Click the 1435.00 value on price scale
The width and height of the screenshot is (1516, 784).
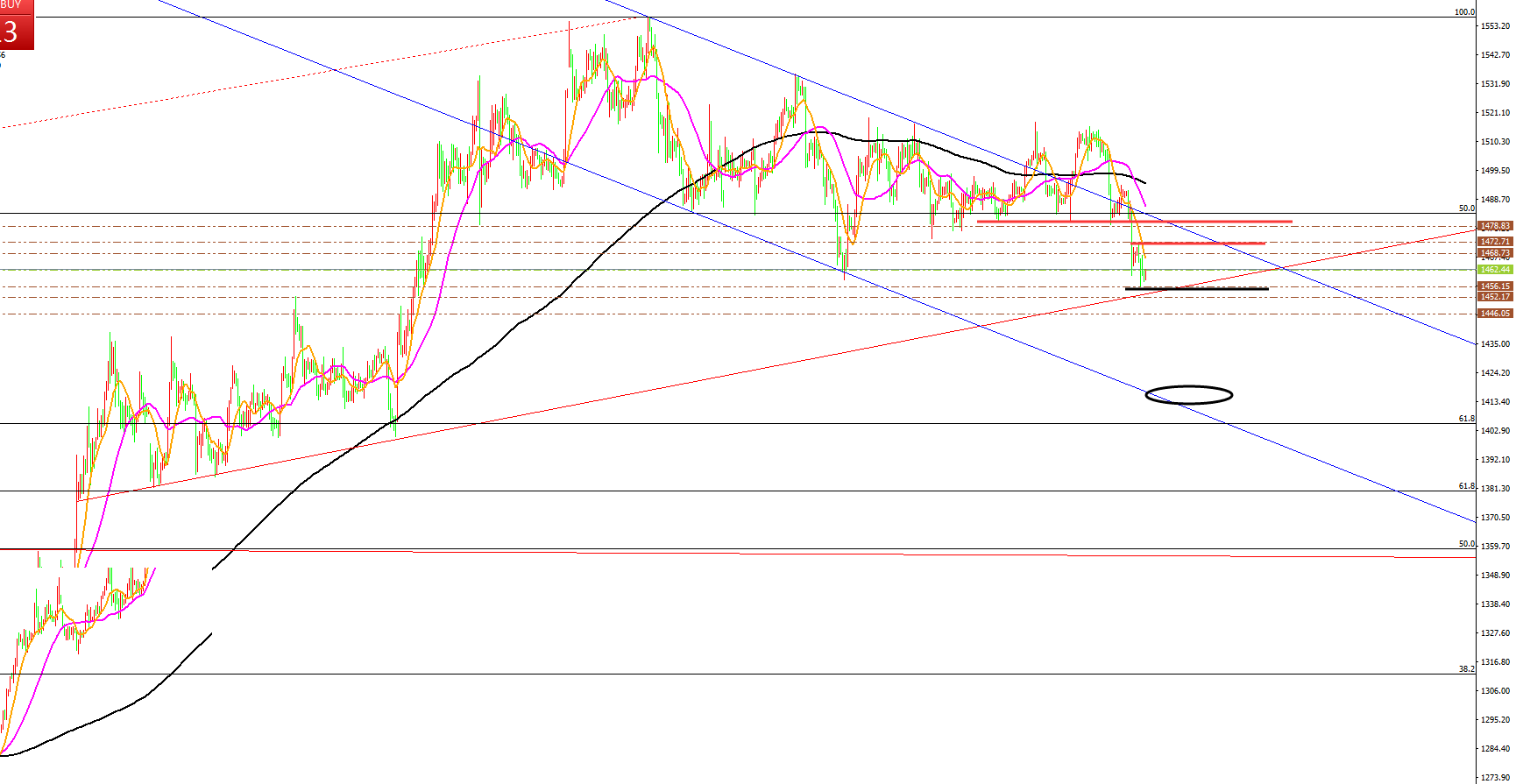pyautogui.click(x=1494, y=344)
